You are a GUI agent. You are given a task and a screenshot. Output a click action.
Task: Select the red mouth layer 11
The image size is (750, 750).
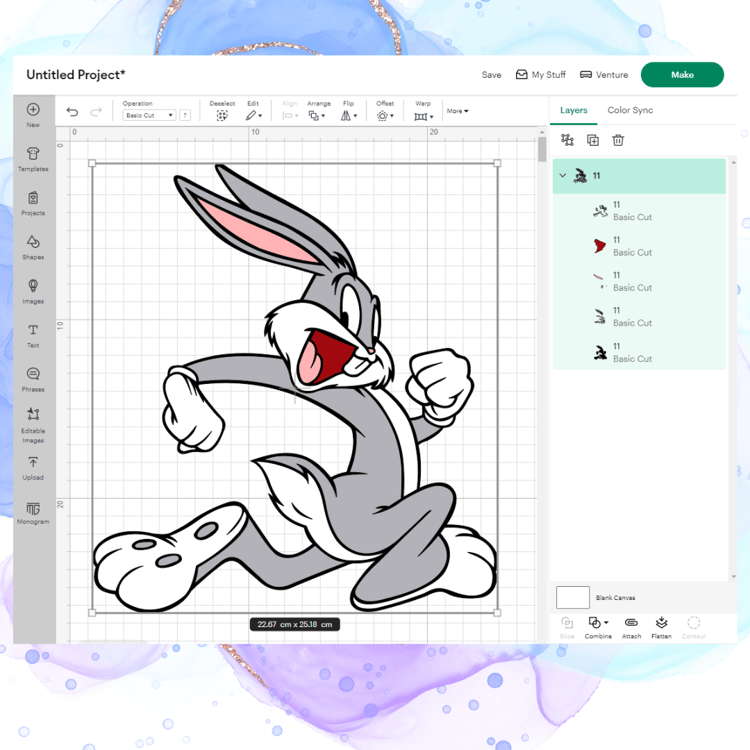tap(639, 246)
